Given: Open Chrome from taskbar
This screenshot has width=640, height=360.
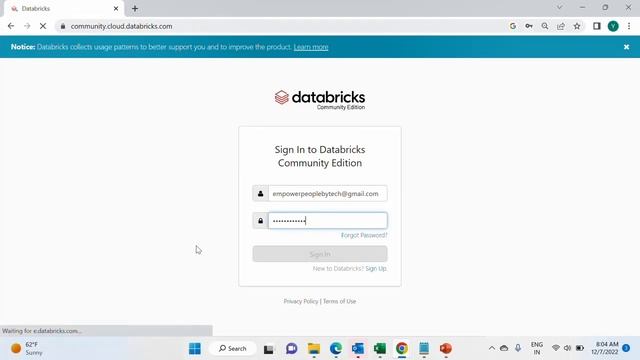Looking at the screenshot, I should click(402, 349).
